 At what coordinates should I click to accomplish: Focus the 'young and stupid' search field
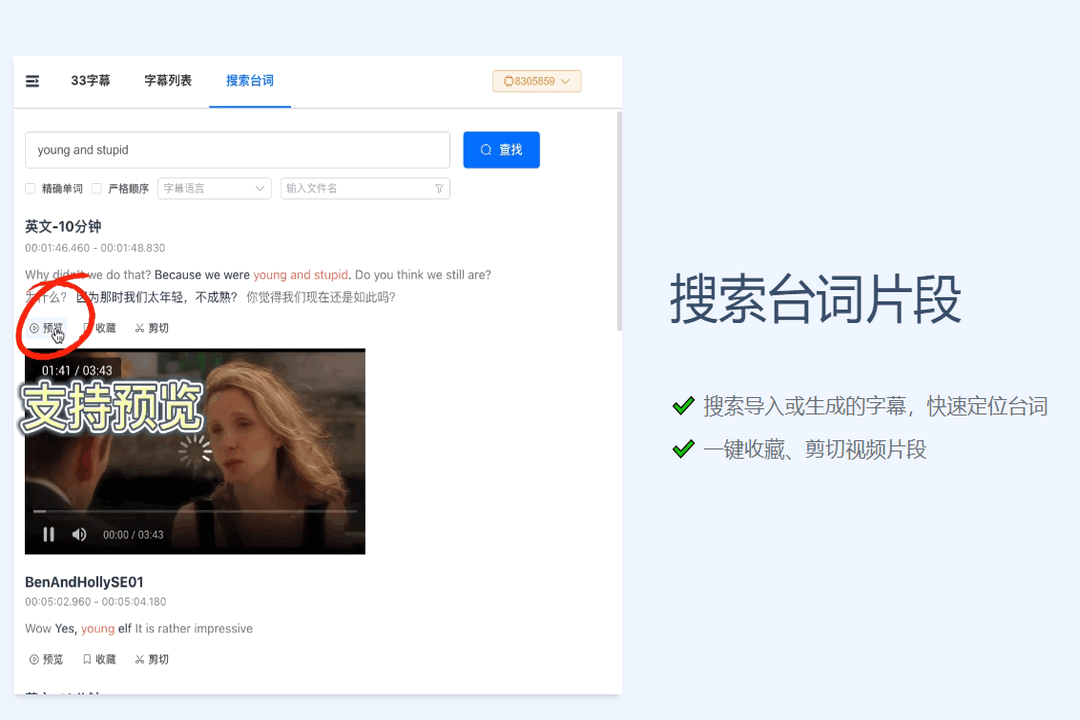pos(237,150)
